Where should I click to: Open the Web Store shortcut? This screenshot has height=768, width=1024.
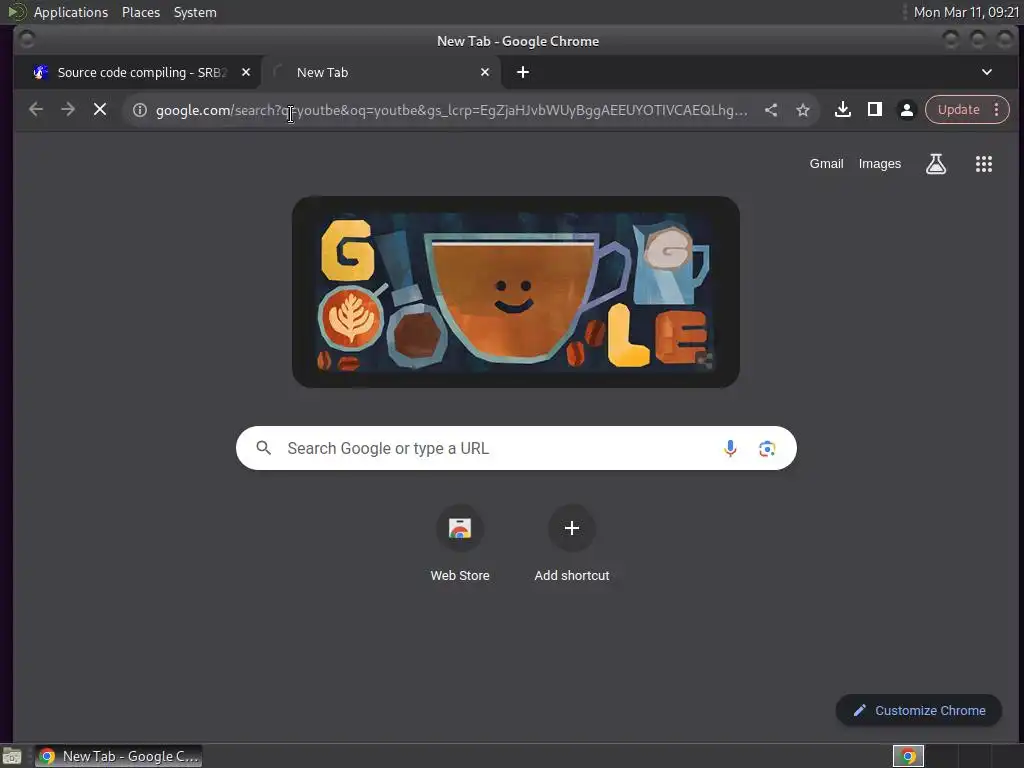pos(460,544)
